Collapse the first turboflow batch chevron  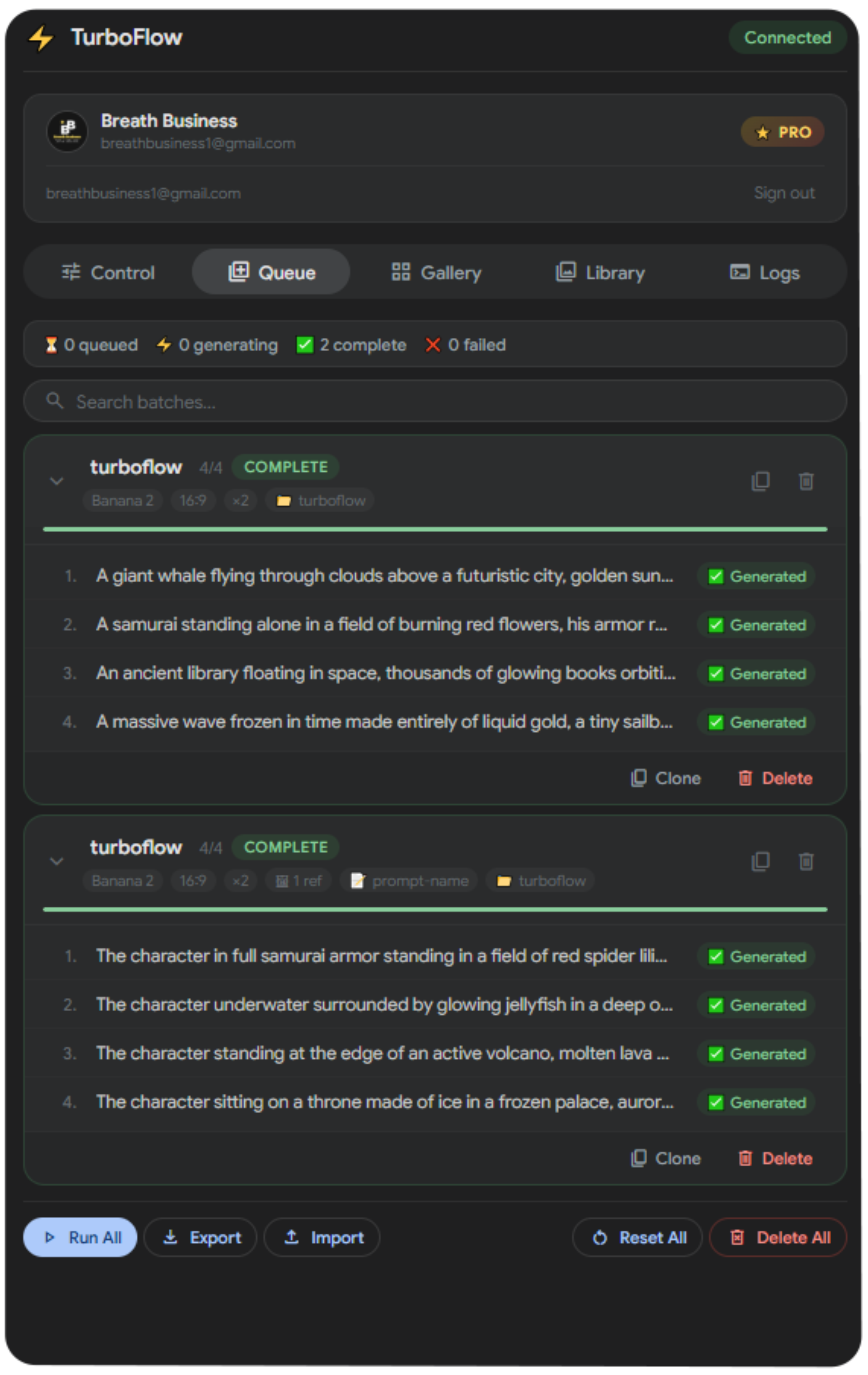[57, 481]
